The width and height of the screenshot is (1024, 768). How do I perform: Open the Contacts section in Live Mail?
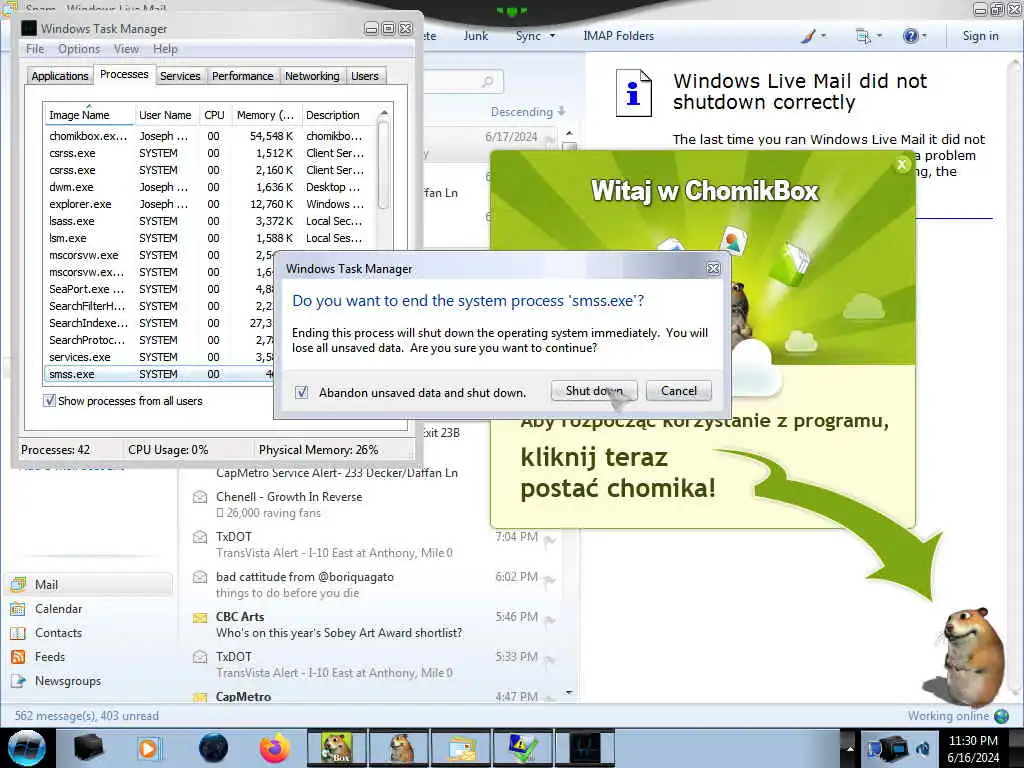click(90, 633)
